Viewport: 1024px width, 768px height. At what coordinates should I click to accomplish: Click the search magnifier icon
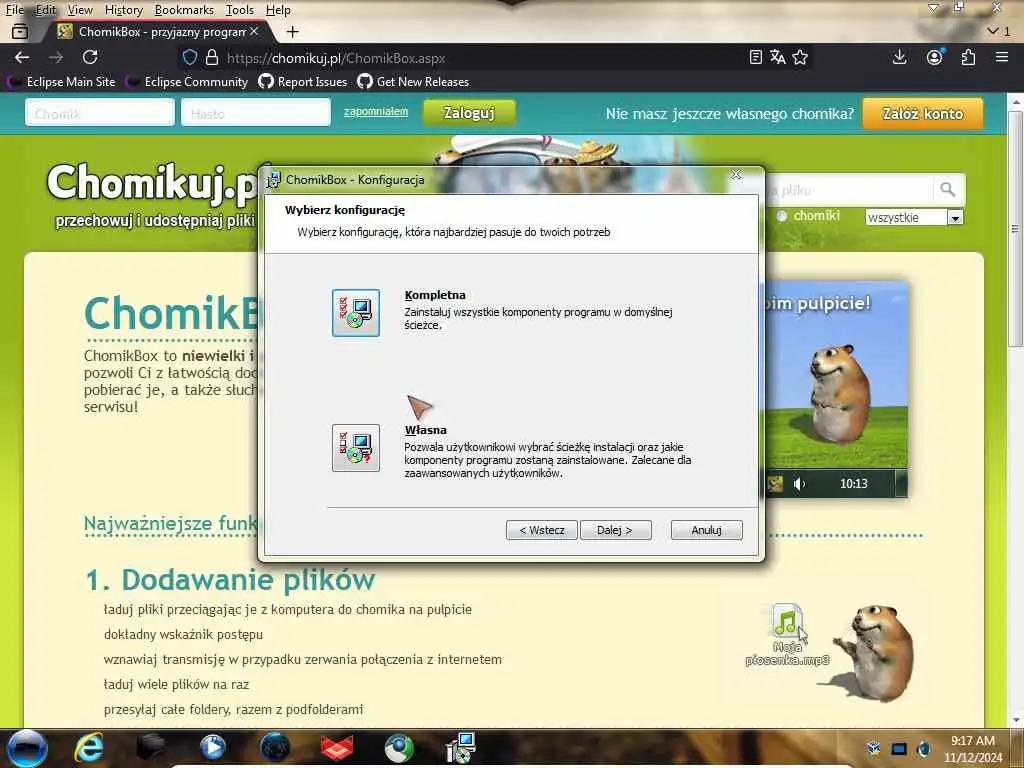[x=948, y=189]
